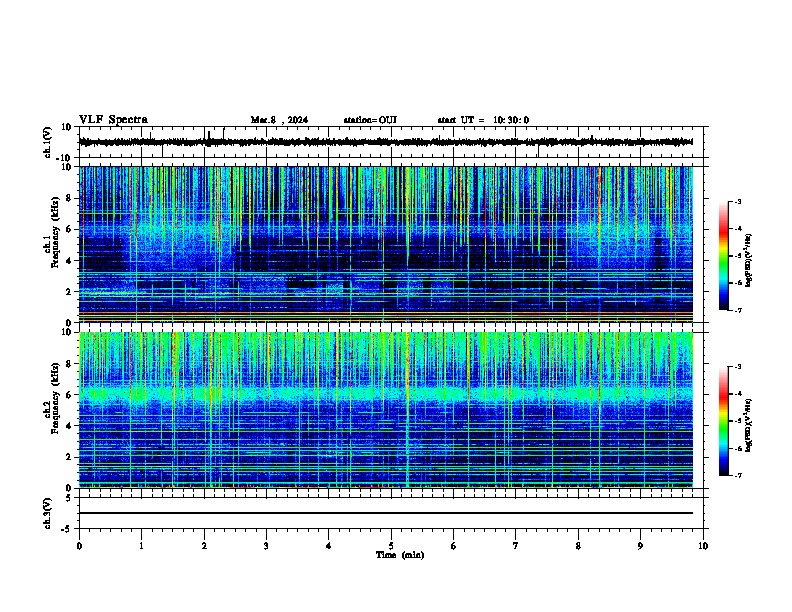Click the color scale bar beside ch.2 spectrogram
This screenshot has width=792, height=612.
pos(724,421)
